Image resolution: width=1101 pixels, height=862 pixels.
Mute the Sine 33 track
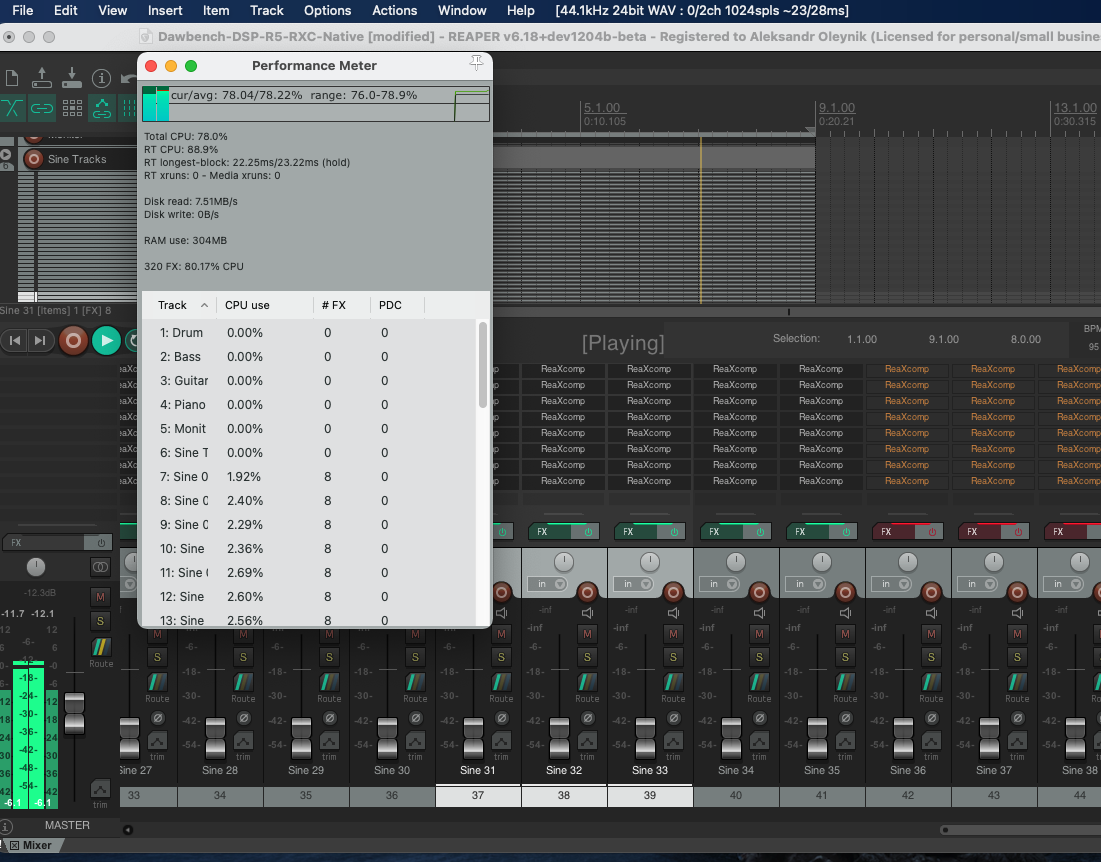coord(672,634)
